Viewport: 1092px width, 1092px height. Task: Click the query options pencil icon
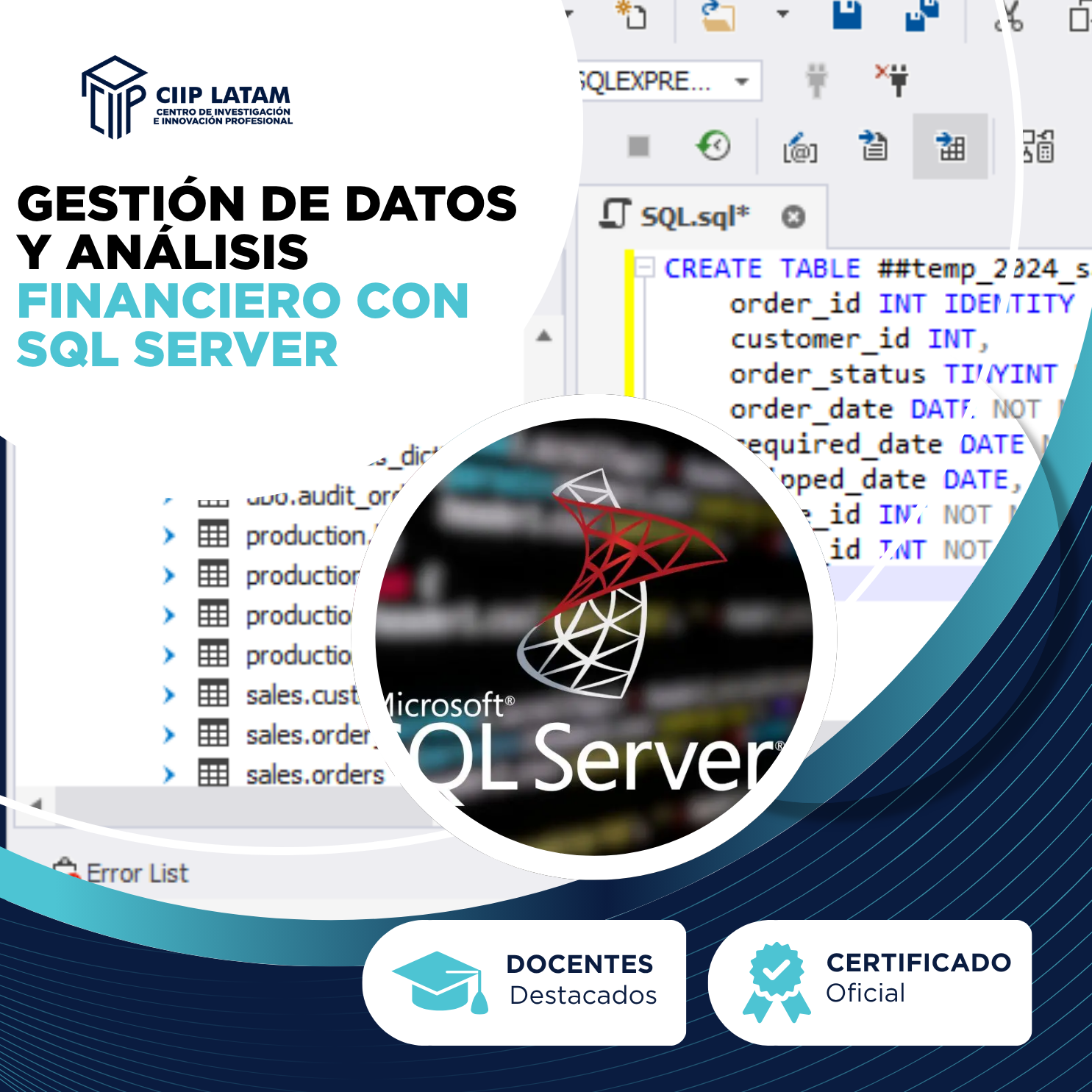click(x=800, y=147)
